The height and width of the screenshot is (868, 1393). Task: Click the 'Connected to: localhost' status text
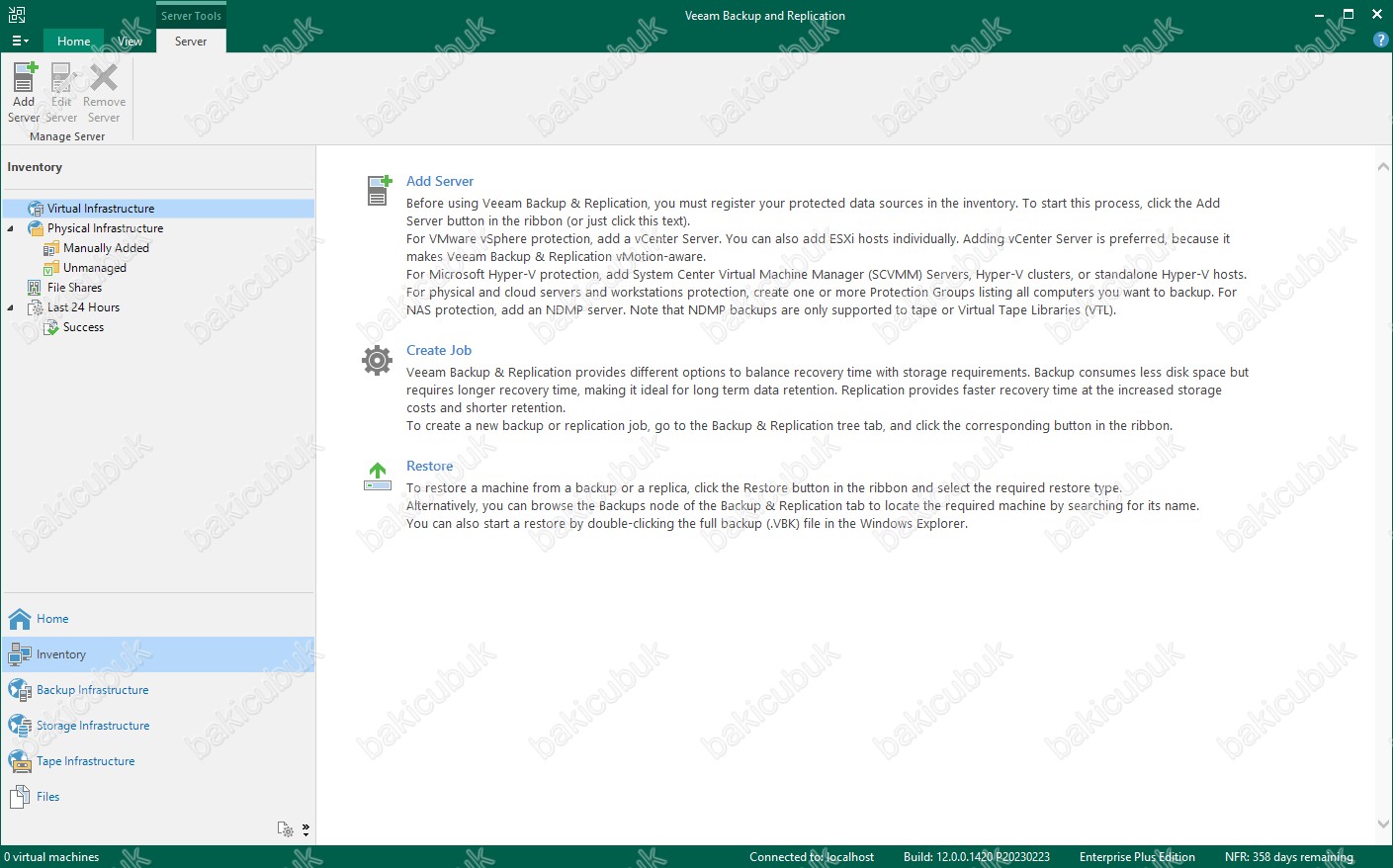point(812,857)
